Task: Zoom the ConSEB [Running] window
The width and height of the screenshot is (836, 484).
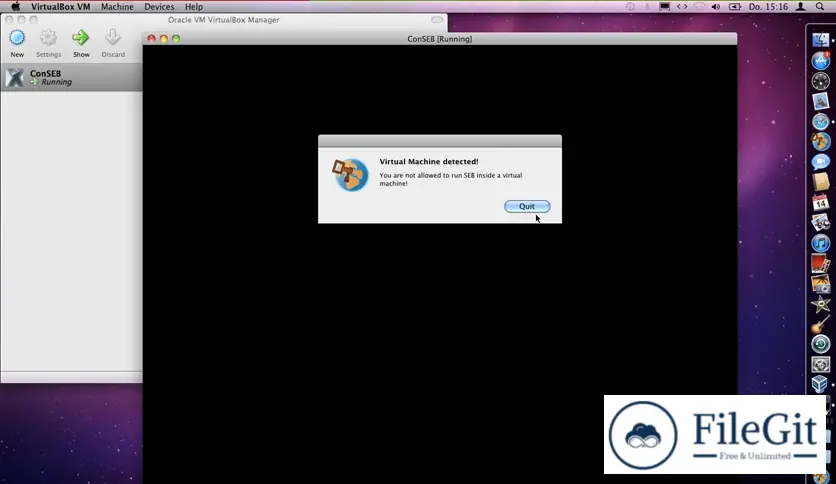Action: [176, 39]
